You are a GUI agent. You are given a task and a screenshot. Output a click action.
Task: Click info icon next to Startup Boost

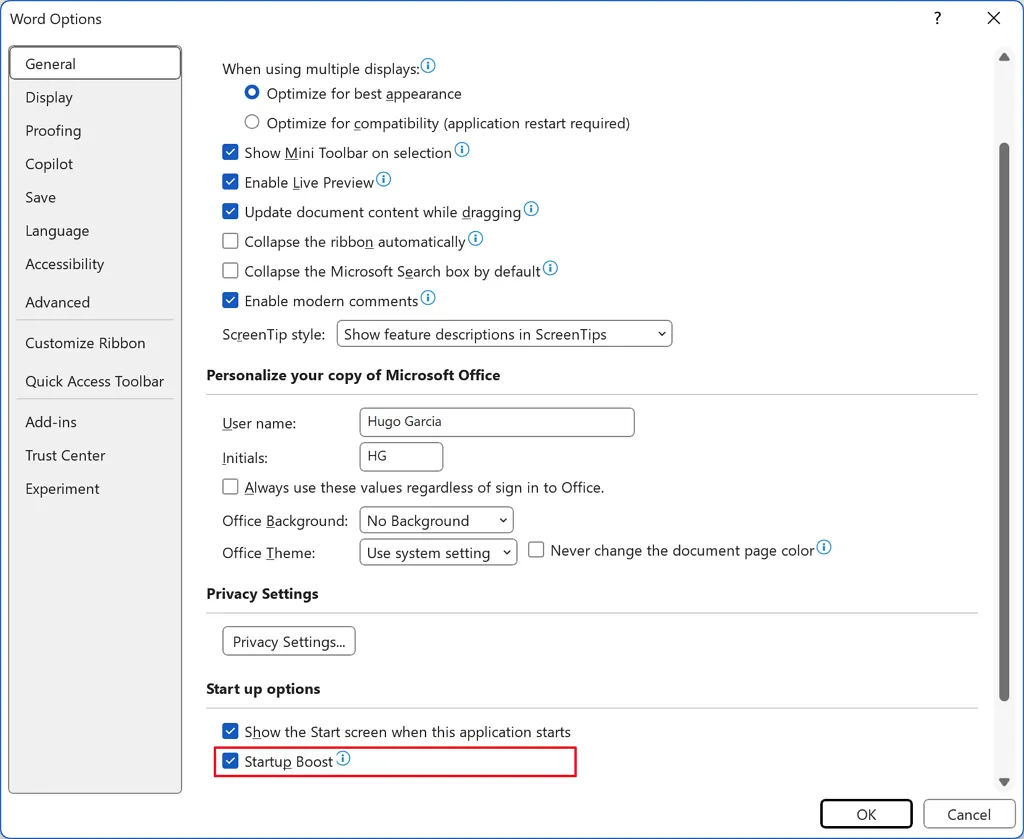tap(343, 758)
